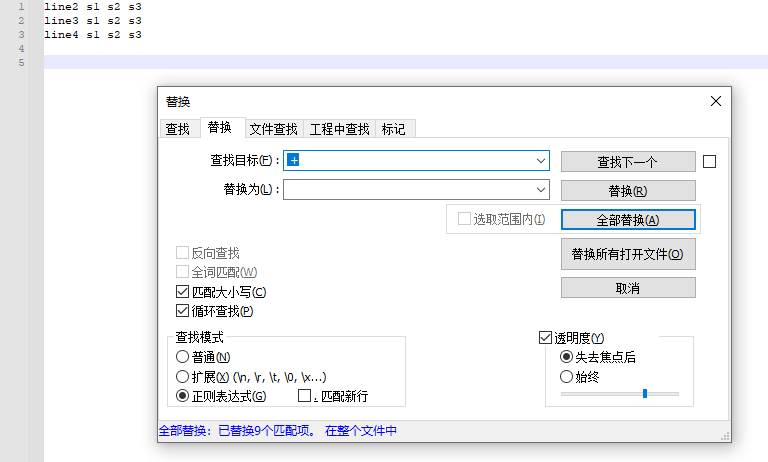Enable the 匹配新行 checkbox
The height and width of the screenshot is (462, 768).
tap(305, 396)
